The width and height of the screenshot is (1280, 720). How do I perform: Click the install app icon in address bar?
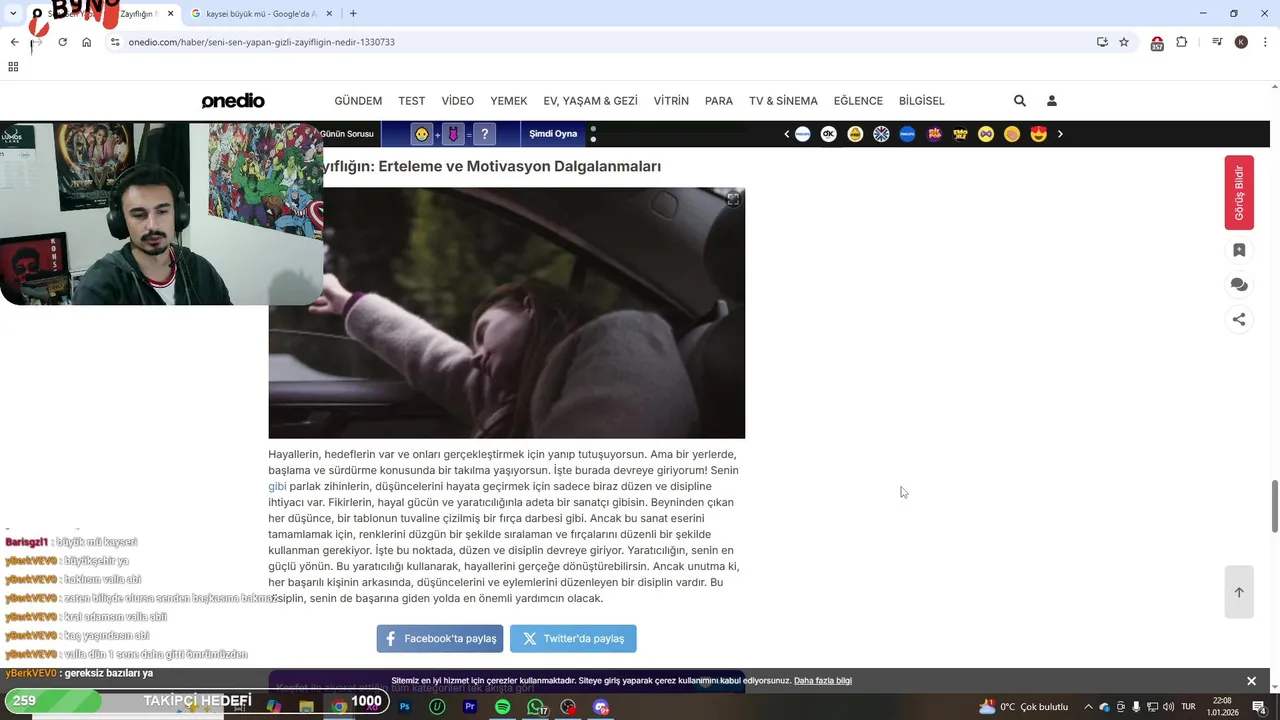pos(1102,42)
